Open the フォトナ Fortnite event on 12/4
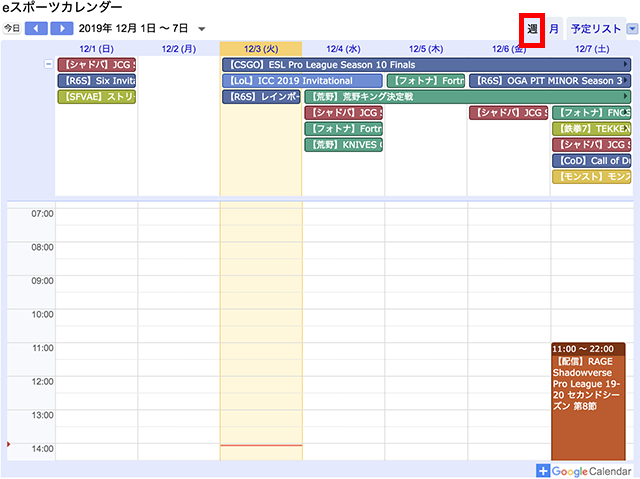This screenshot has height=479, width=640. tap(344, 129)
